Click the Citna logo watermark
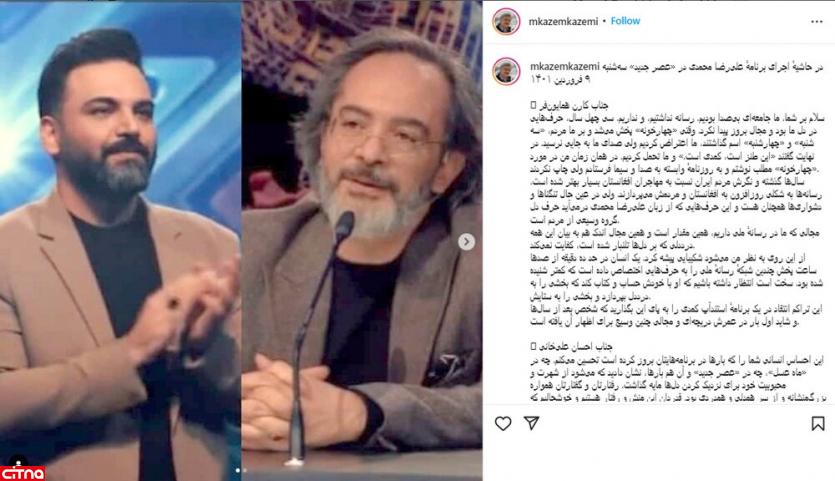Screen dimensions: 835x481 click(x=22, y=474)
